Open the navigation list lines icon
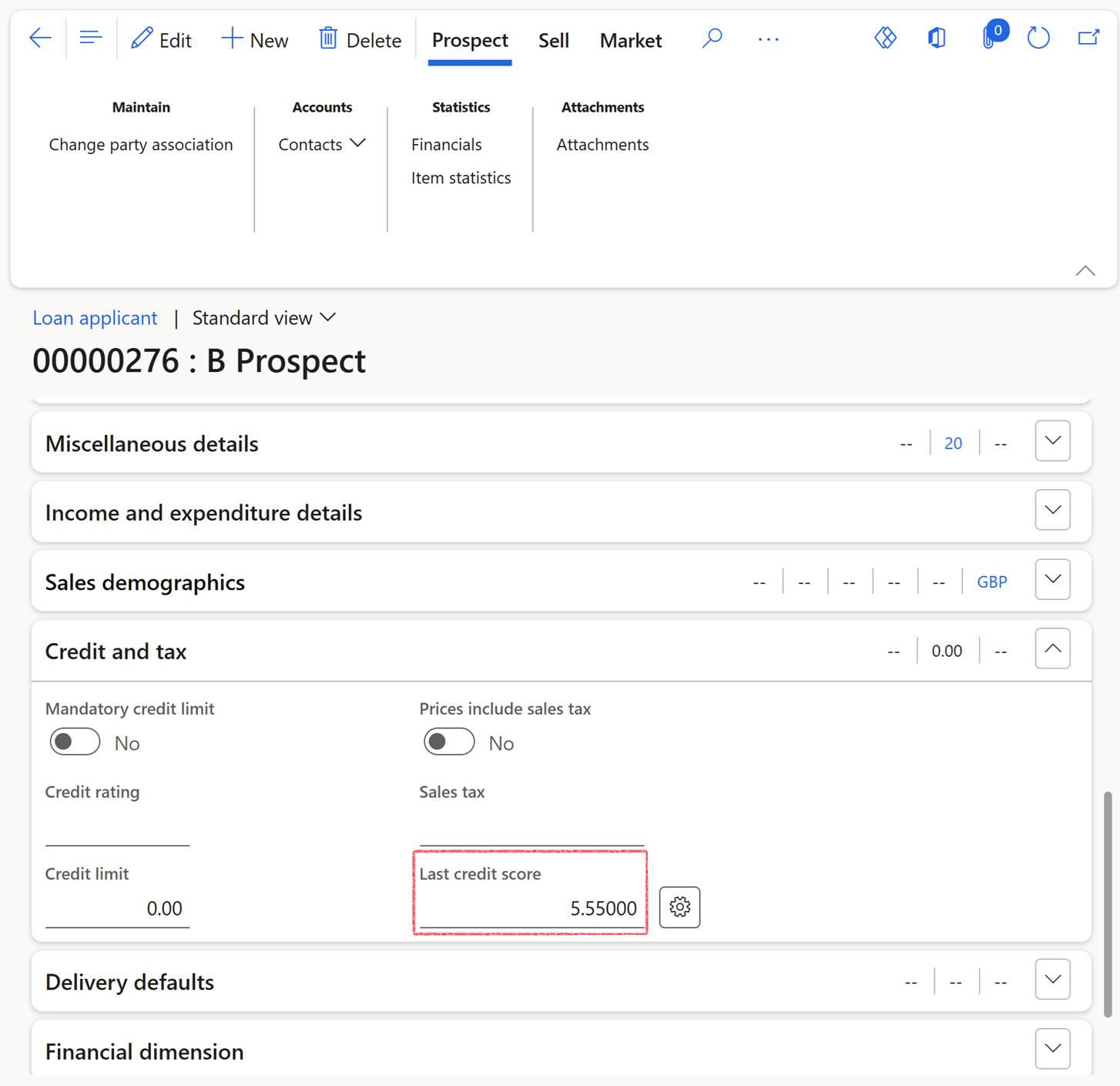The image size is (1120, 1086). (x=91, y=39)
